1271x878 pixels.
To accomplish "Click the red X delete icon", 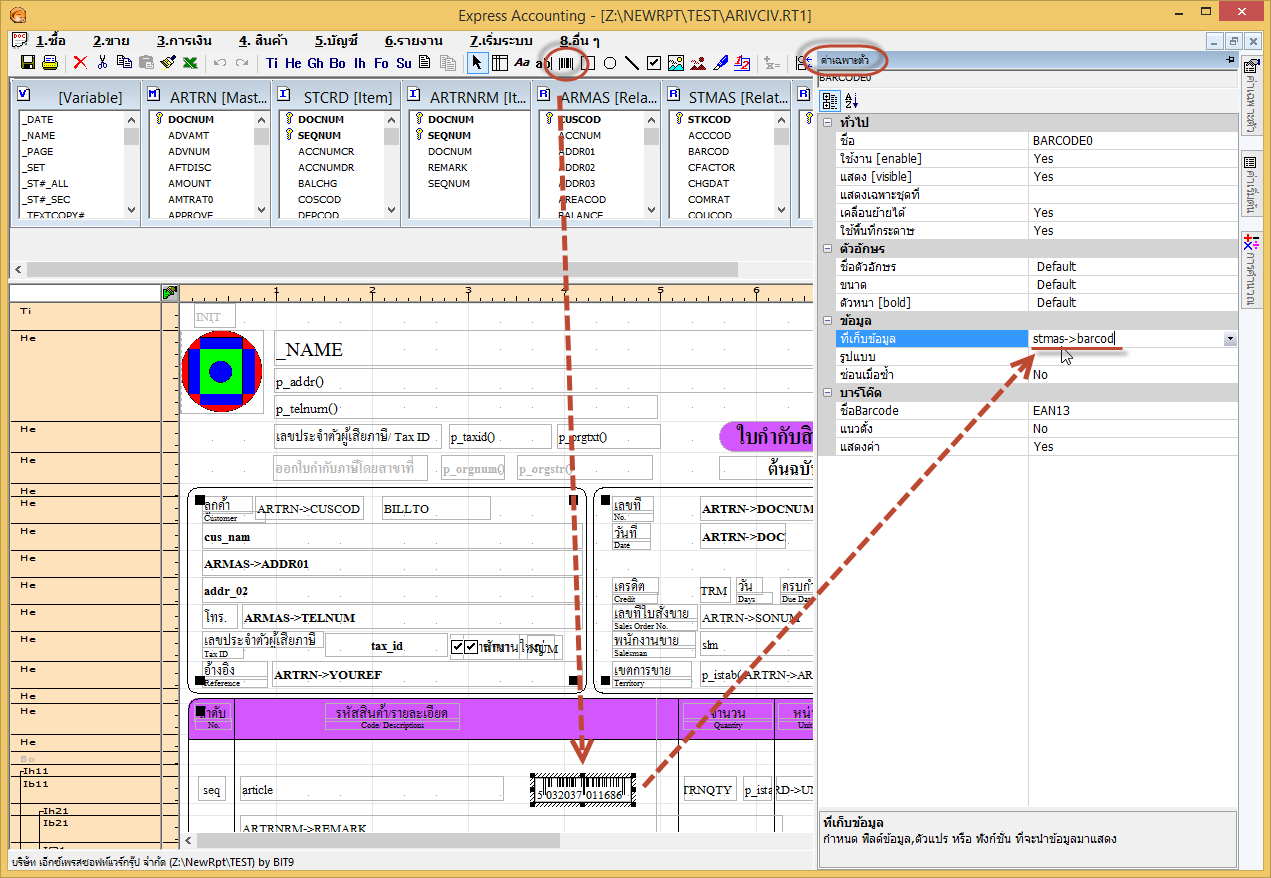I will click(x=80, y=63).
